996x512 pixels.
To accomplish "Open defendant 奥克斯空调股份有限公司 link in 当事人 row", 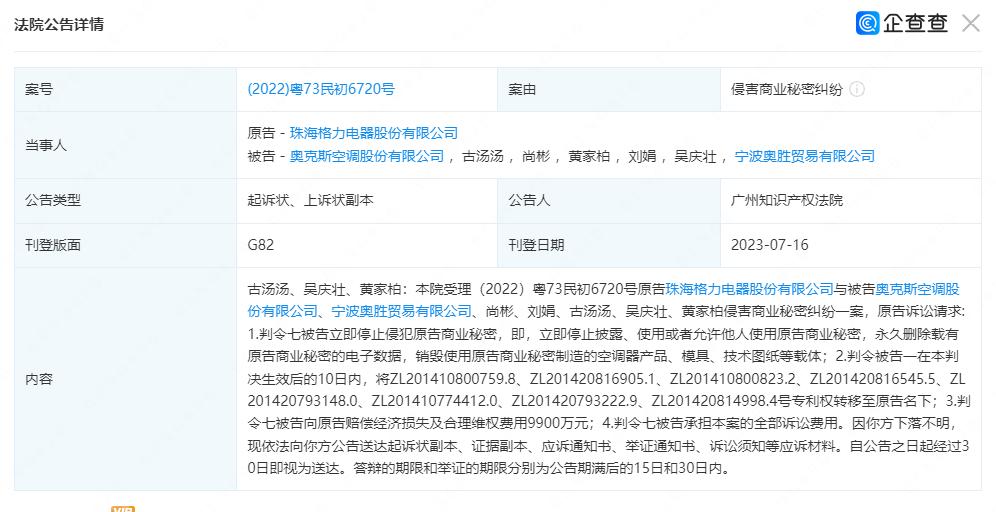I will (367, 156).
